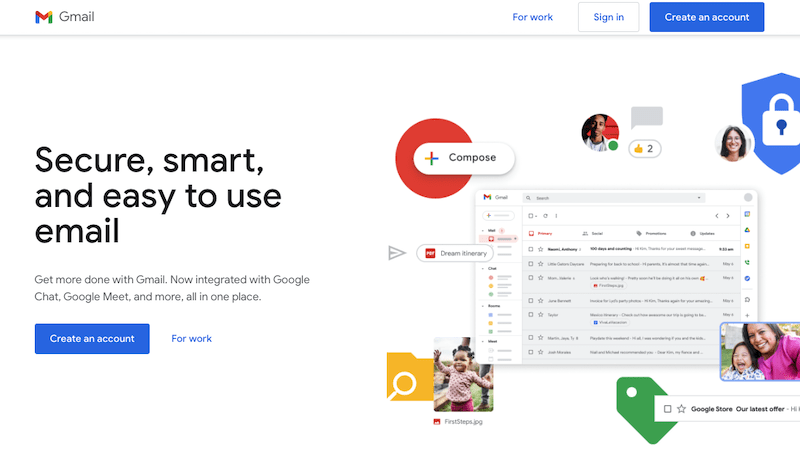The width and height of the screenshot is (800, 474).
Task: Open the select-all dropdown arrow
Action: coord(536,216)
